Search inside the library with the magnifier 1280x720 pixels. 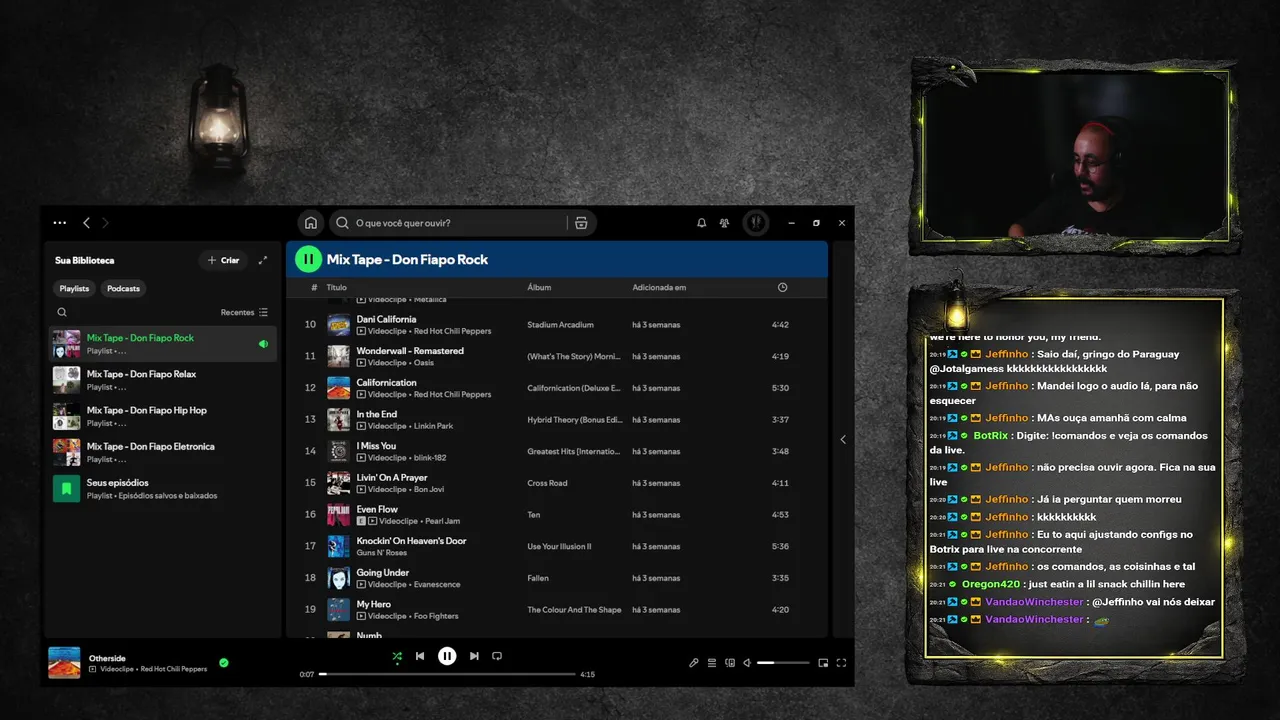click(62, 312)
